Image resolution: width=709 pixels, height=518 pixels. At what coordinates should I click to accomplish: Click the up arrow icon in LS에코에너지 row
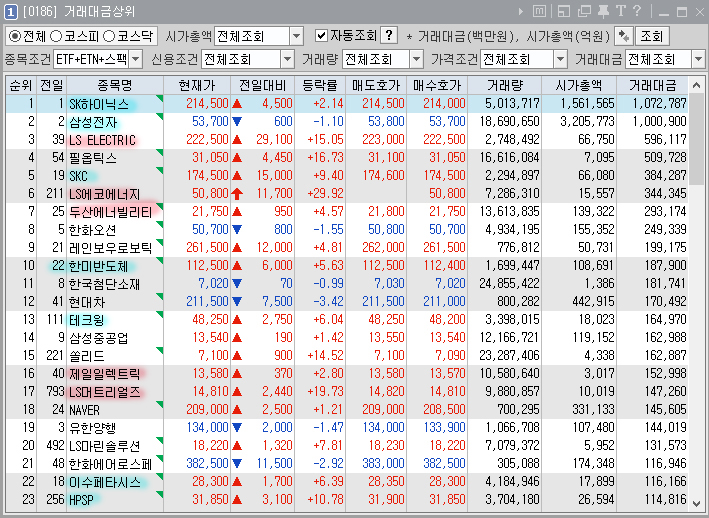[x=236, y=193]
